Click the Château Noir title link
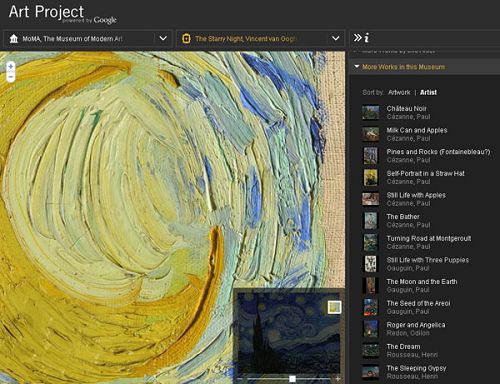The width and height of the screenshot is (500, 384). [x=406, y=108]
